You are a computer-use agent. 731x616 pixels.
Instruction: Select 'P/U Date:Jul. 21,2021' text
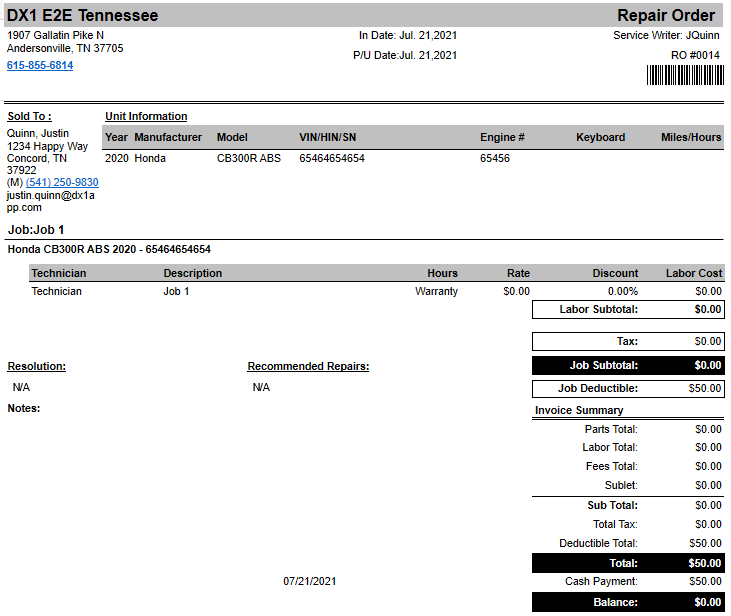pos(405,55)
